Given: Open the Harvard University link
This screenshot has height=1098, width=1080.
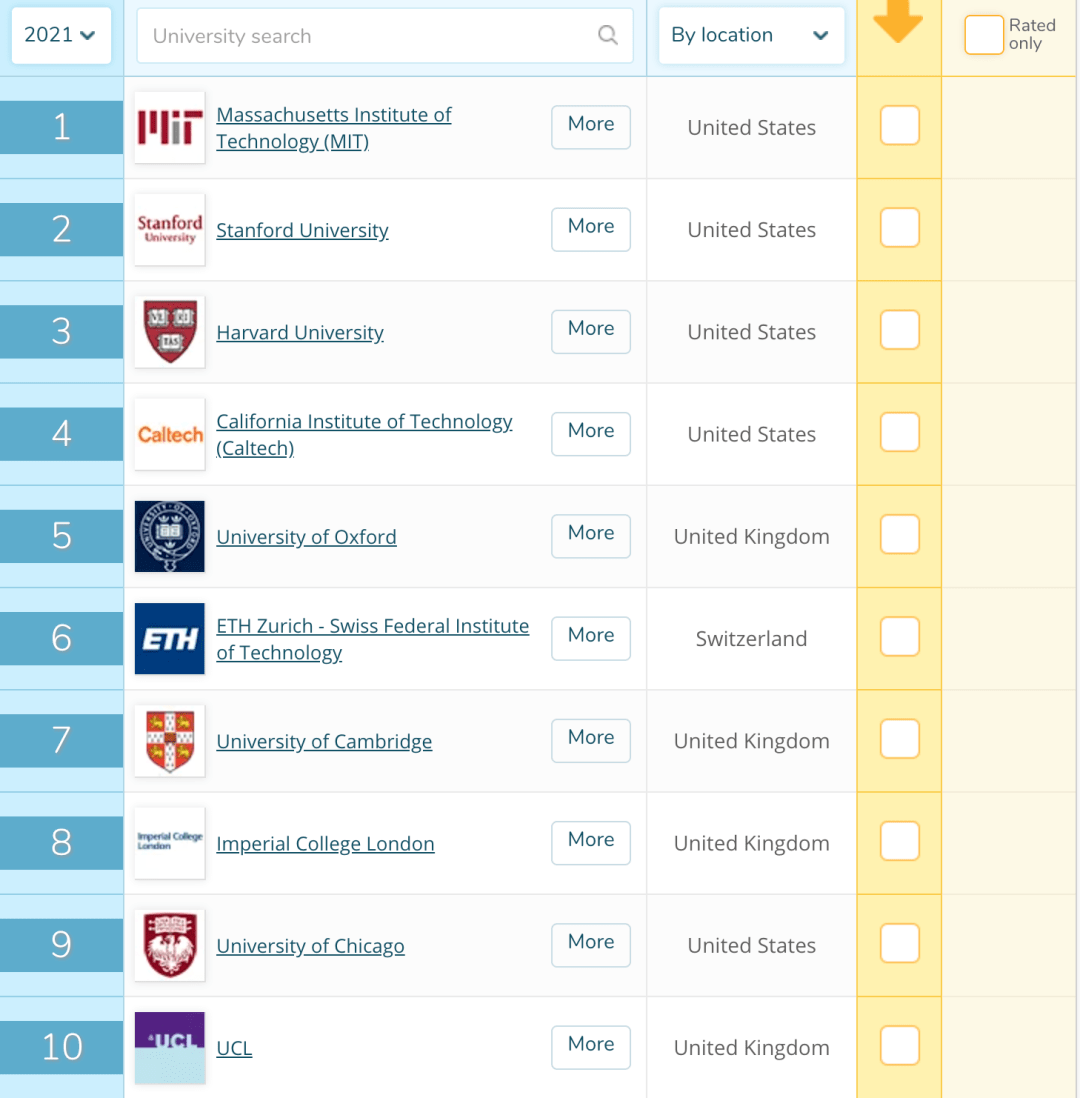Looking at the screenshot, I should tap(300, 332).
